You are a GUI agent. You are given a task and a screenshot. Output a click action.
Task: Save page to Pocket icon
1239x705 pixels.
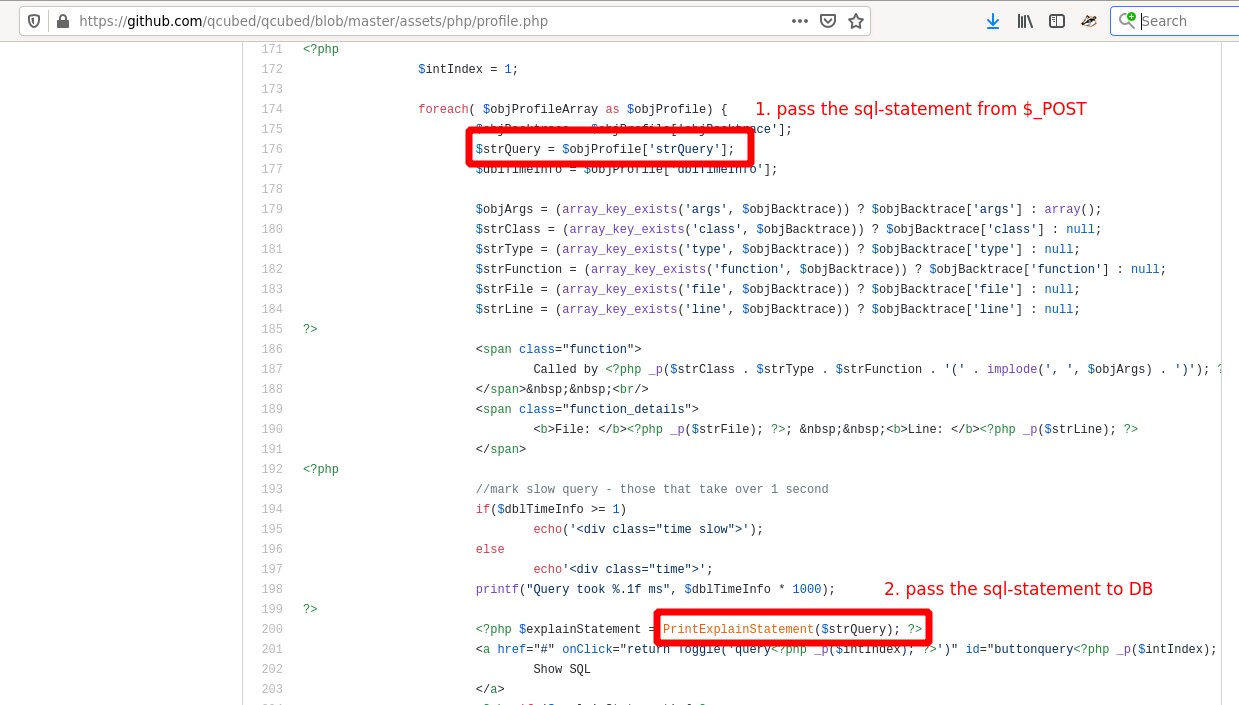[828, 21]
